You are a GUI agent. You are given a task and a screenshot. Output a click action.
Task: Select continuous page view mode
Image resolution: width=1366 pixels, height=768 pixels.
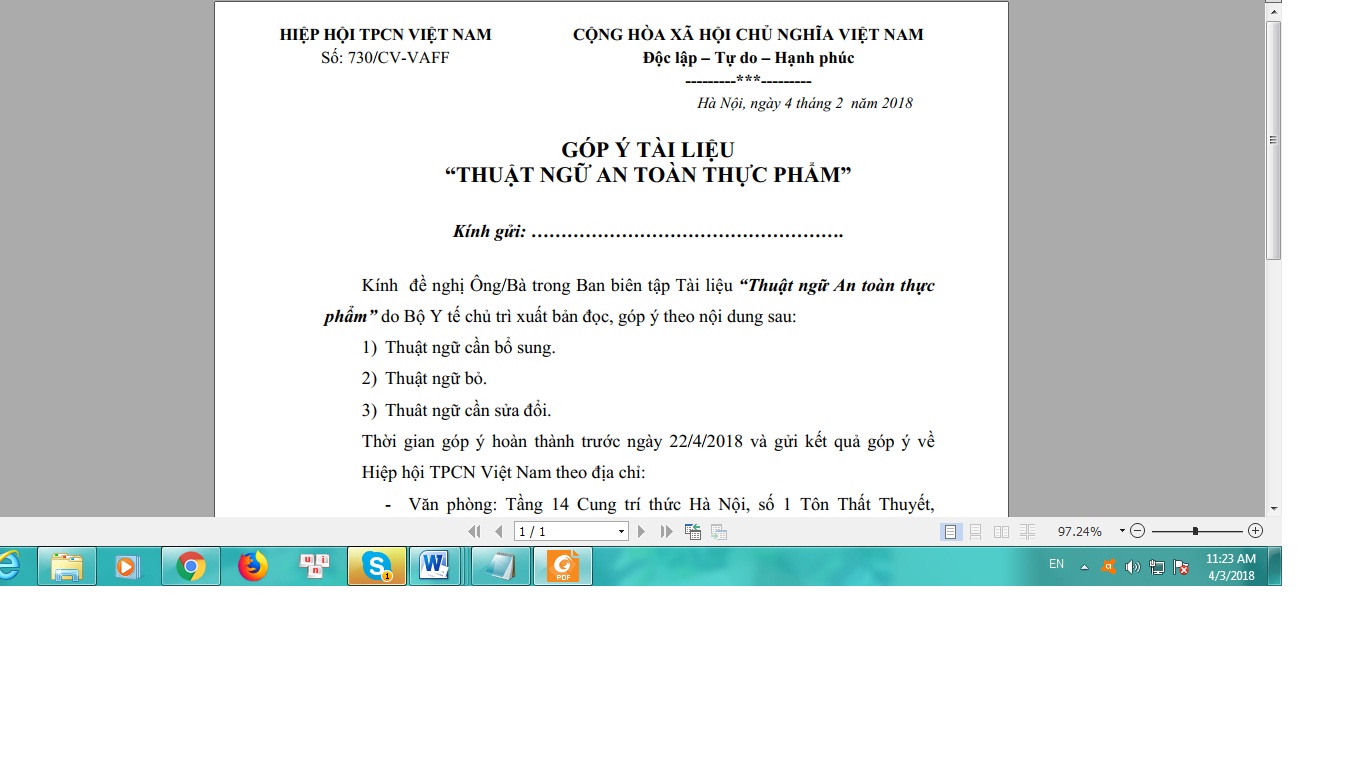(x=976, y=532)
